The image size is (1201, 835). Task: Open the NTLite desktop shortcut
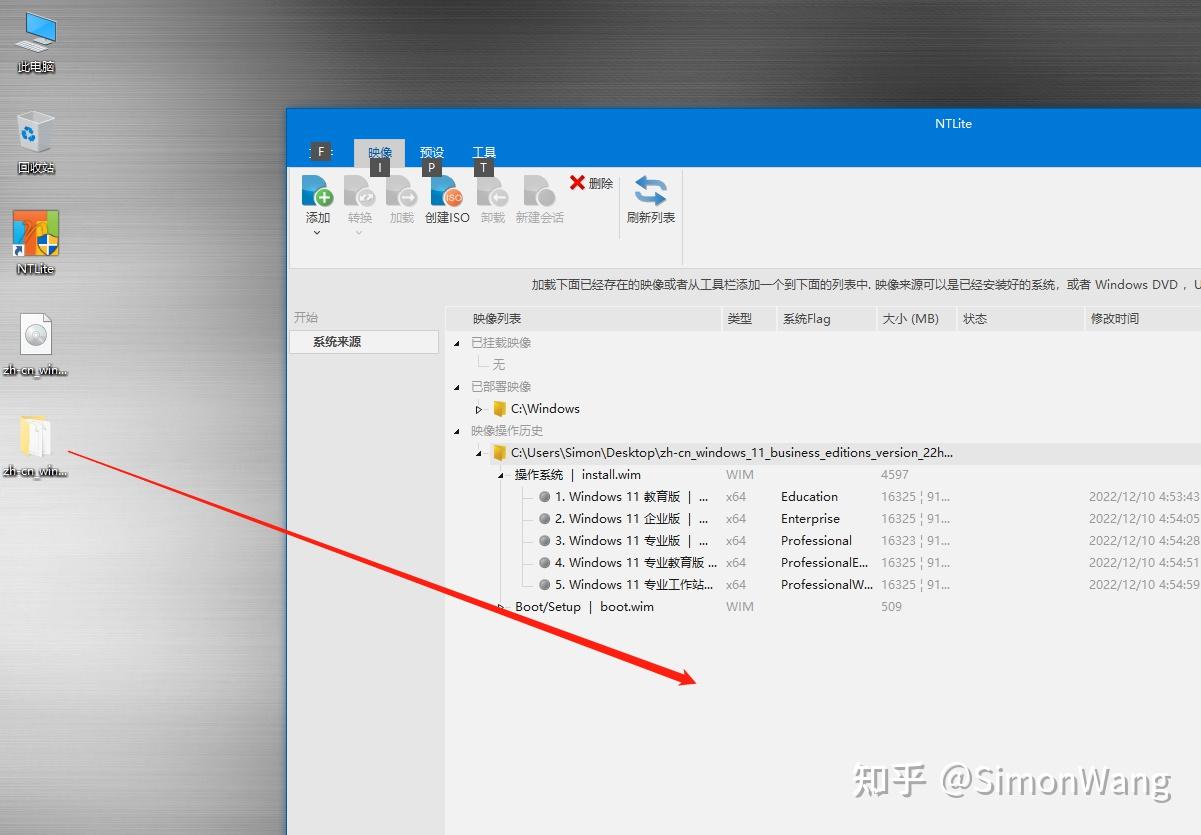(35, 230)
